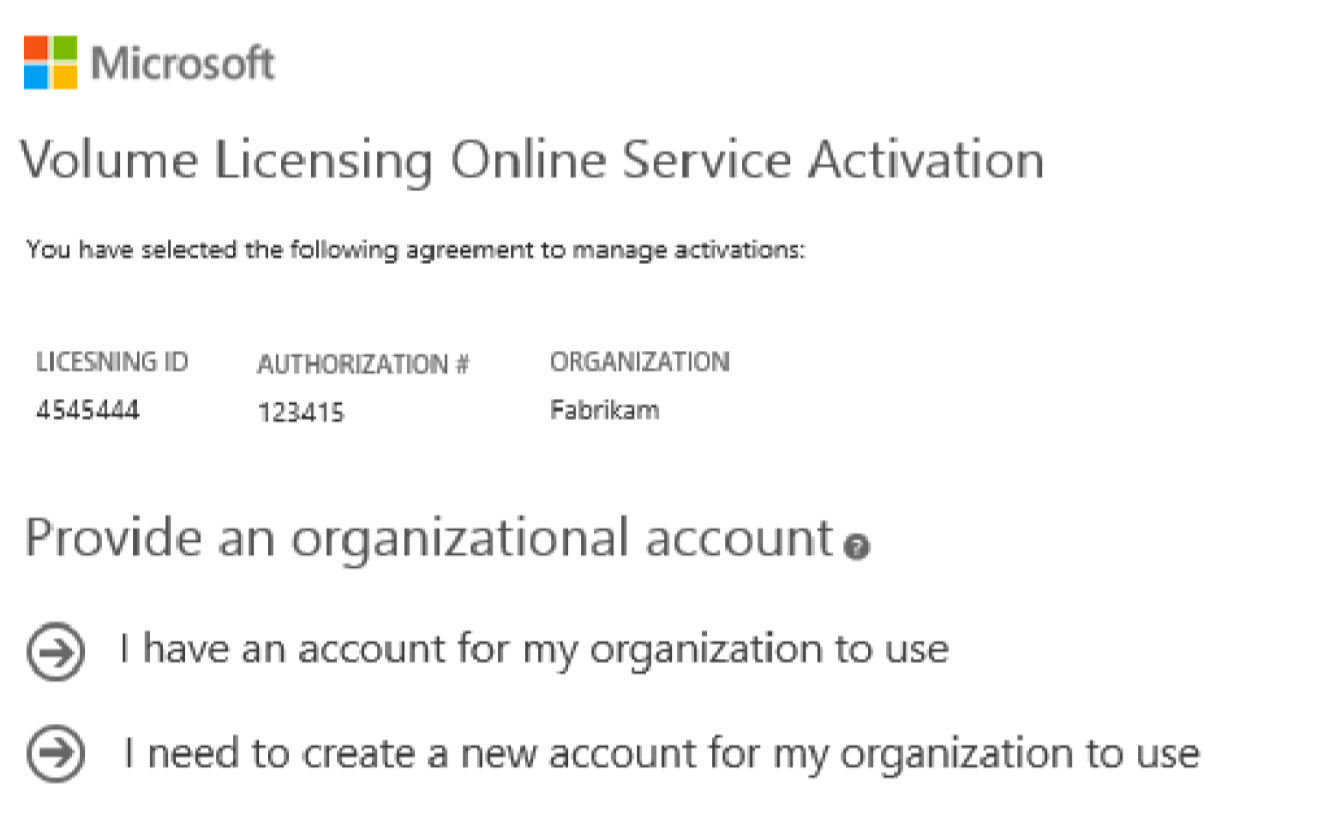Click the "You have selected the following agreement" text
Viewport: 1334px width, 826px height.
tap(415, 251)
